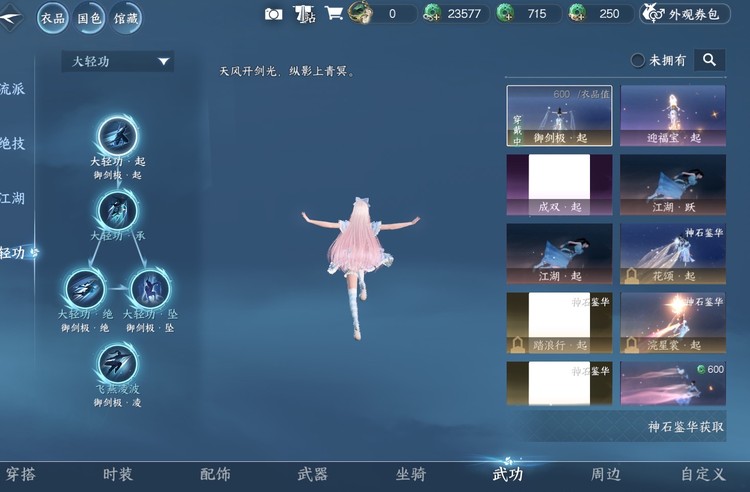The width and height of the screenshot is (750, 492).
Task: Add jade currency next to 715
Action: click(506, 14)
